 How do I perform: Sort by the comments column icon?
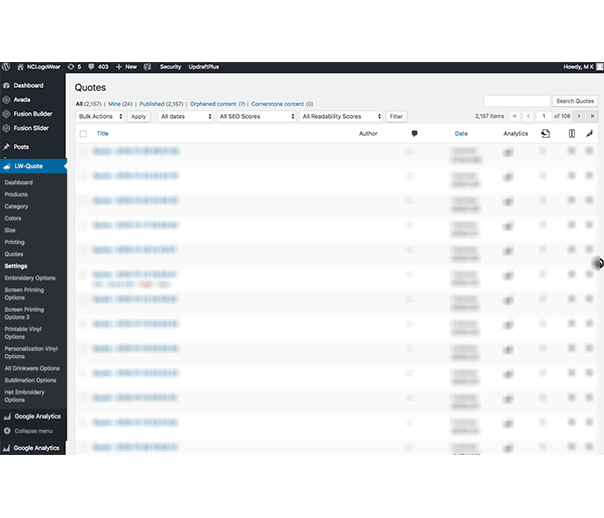point(414,133)
